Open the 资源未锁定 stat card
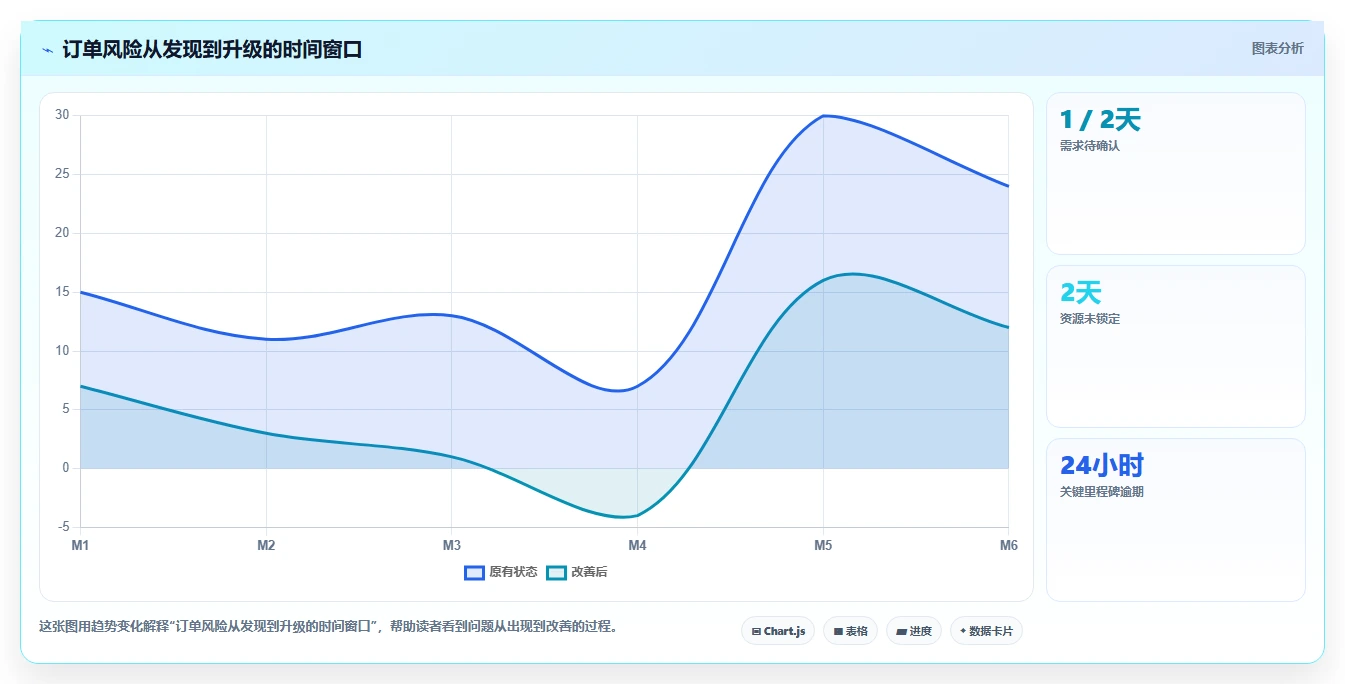Viewport: 1345px width, 684px height. pos(1176,347)
